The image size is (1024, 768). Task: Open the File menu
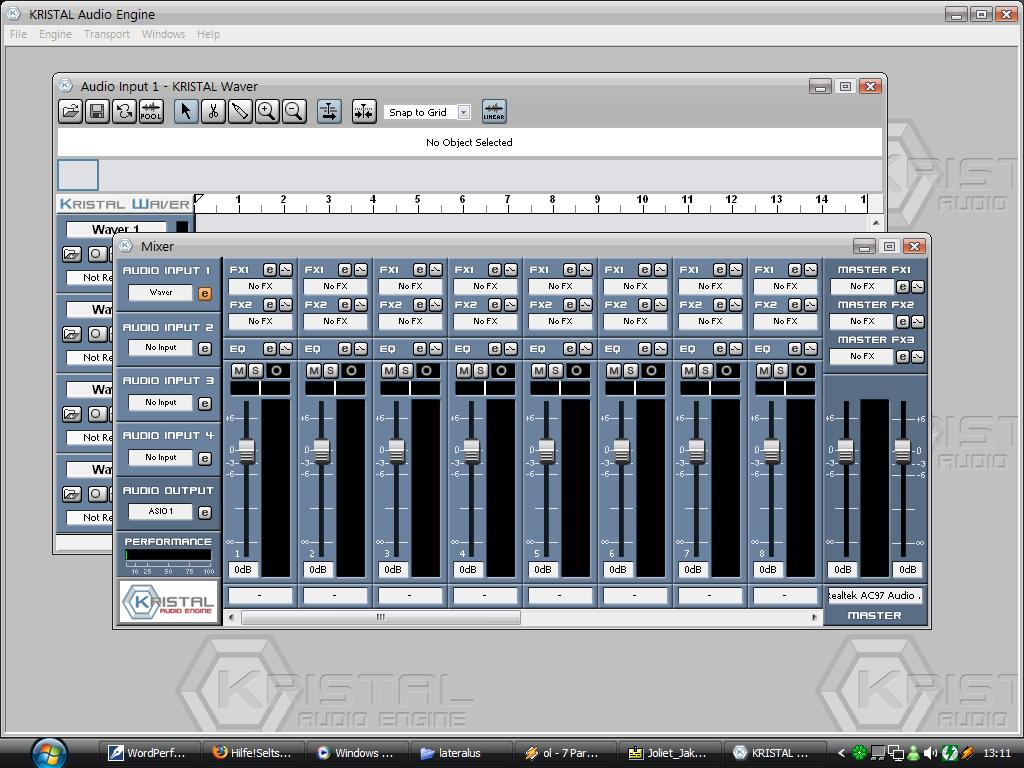point(18,34)
